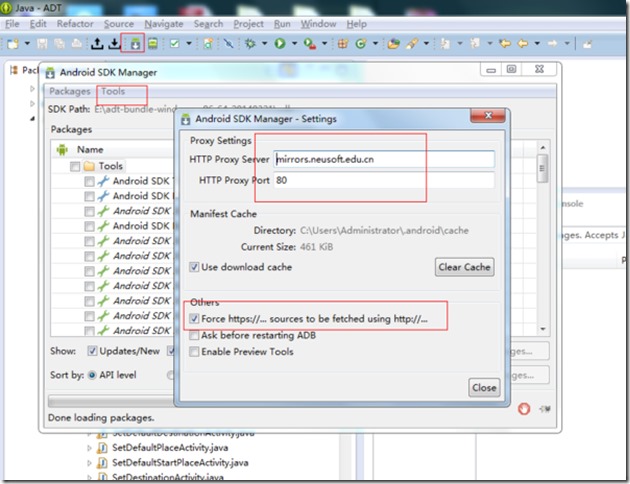Image resolution: width=630 pixels, height=484 pixels.
Task: Run Android Lint check icon
Action: click(174, 43)
